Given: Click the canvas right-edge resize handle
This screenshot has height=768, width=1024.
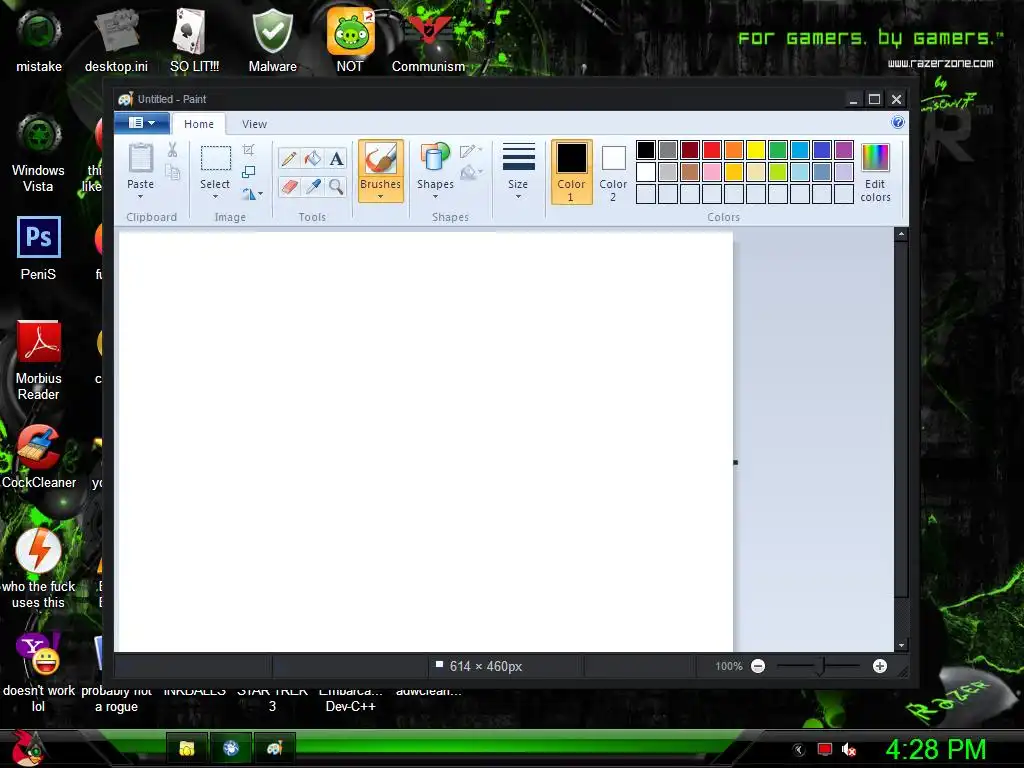Looking at the screenshot, I should click(x=735, y=462).
